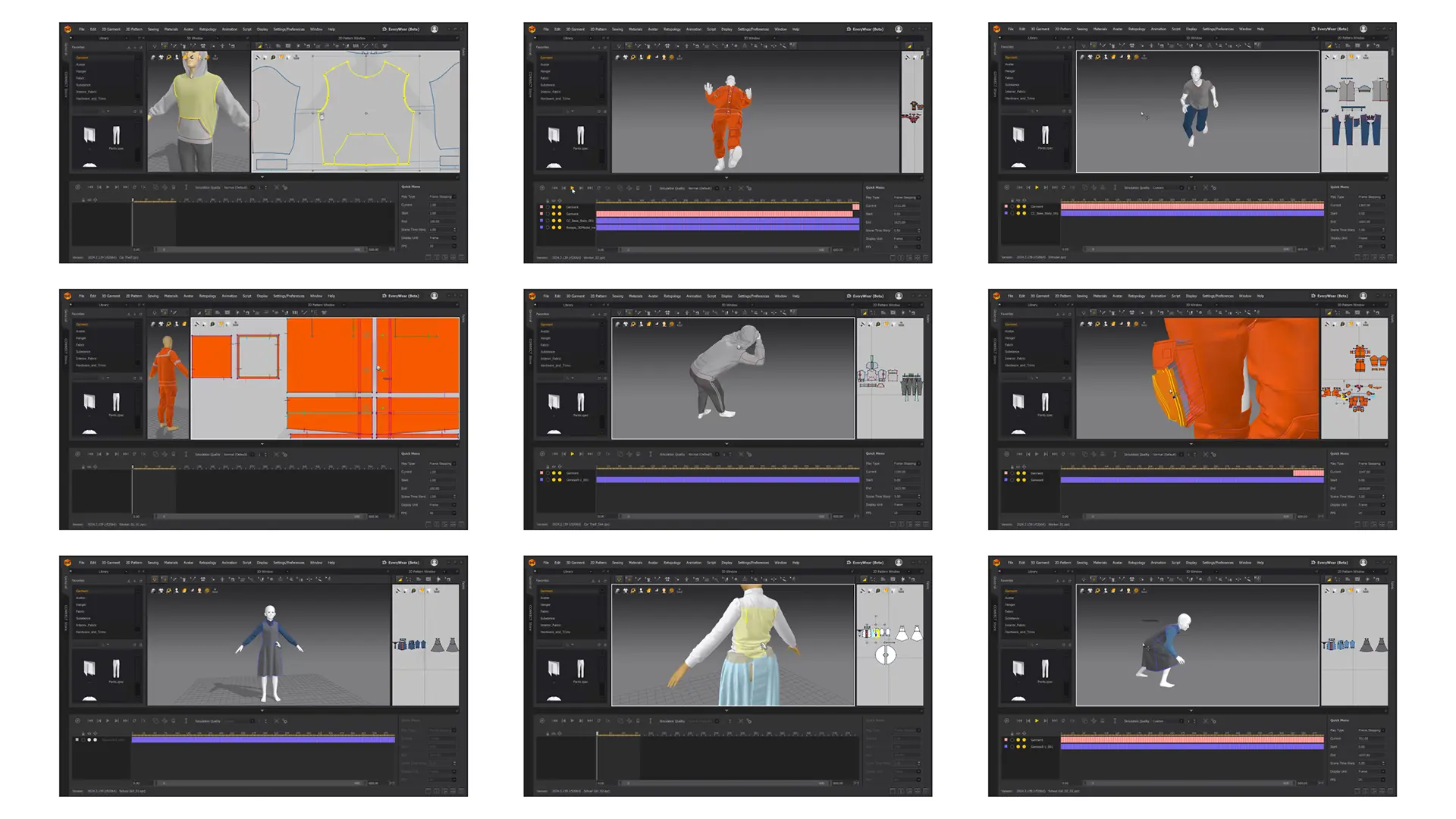1456x819 pixels.
Task: Click the record circle icon in the crouching dress avatar timeline
Action: 1006,720
